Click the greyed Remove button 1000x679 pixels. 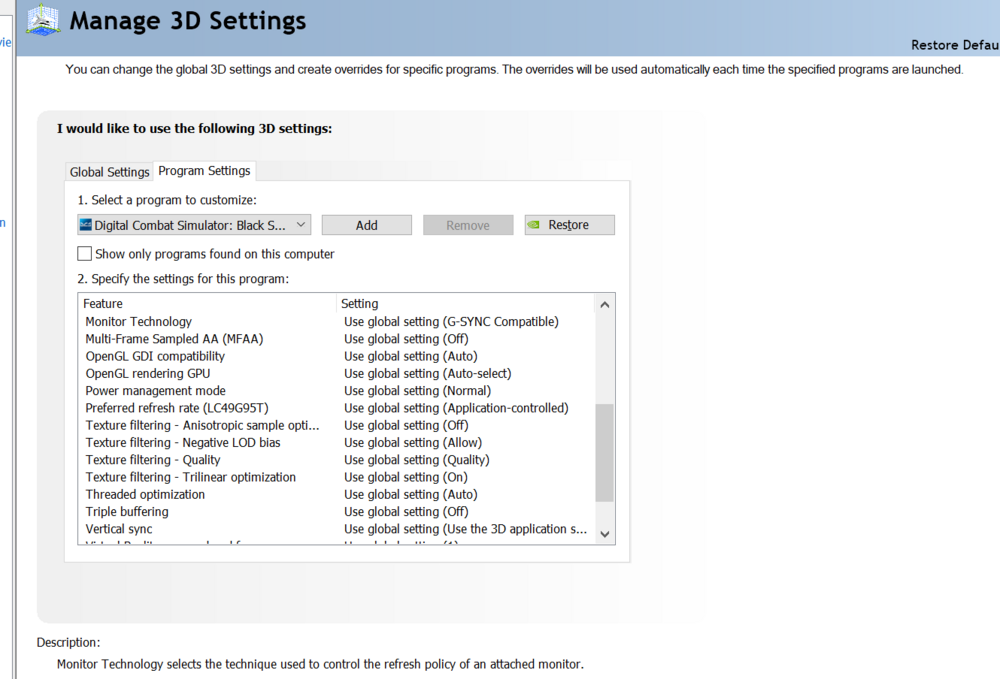tap(468, 225)
